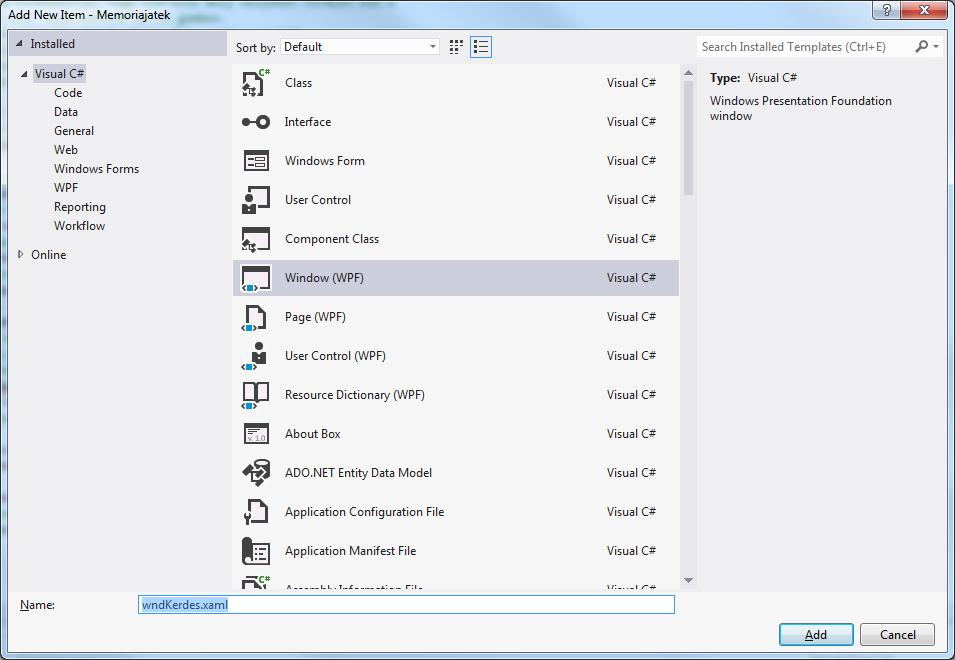
Task: Select the Application Manifest File icon
Action: tap(256, 551)
